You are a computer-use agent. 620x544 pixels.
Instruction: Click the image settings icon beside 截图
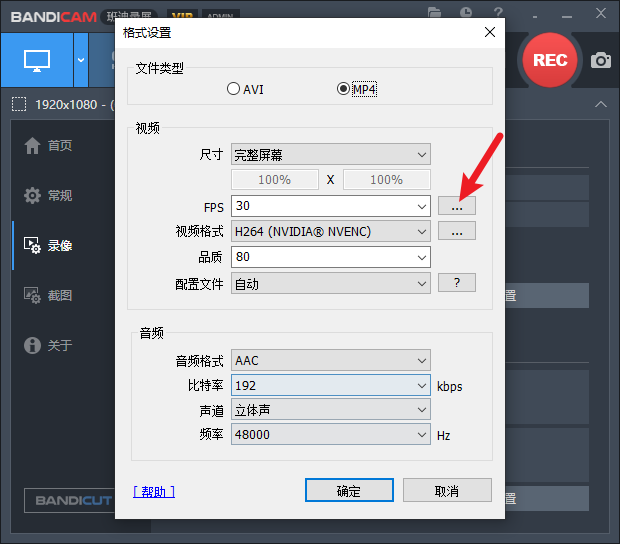tap(32, 295)
